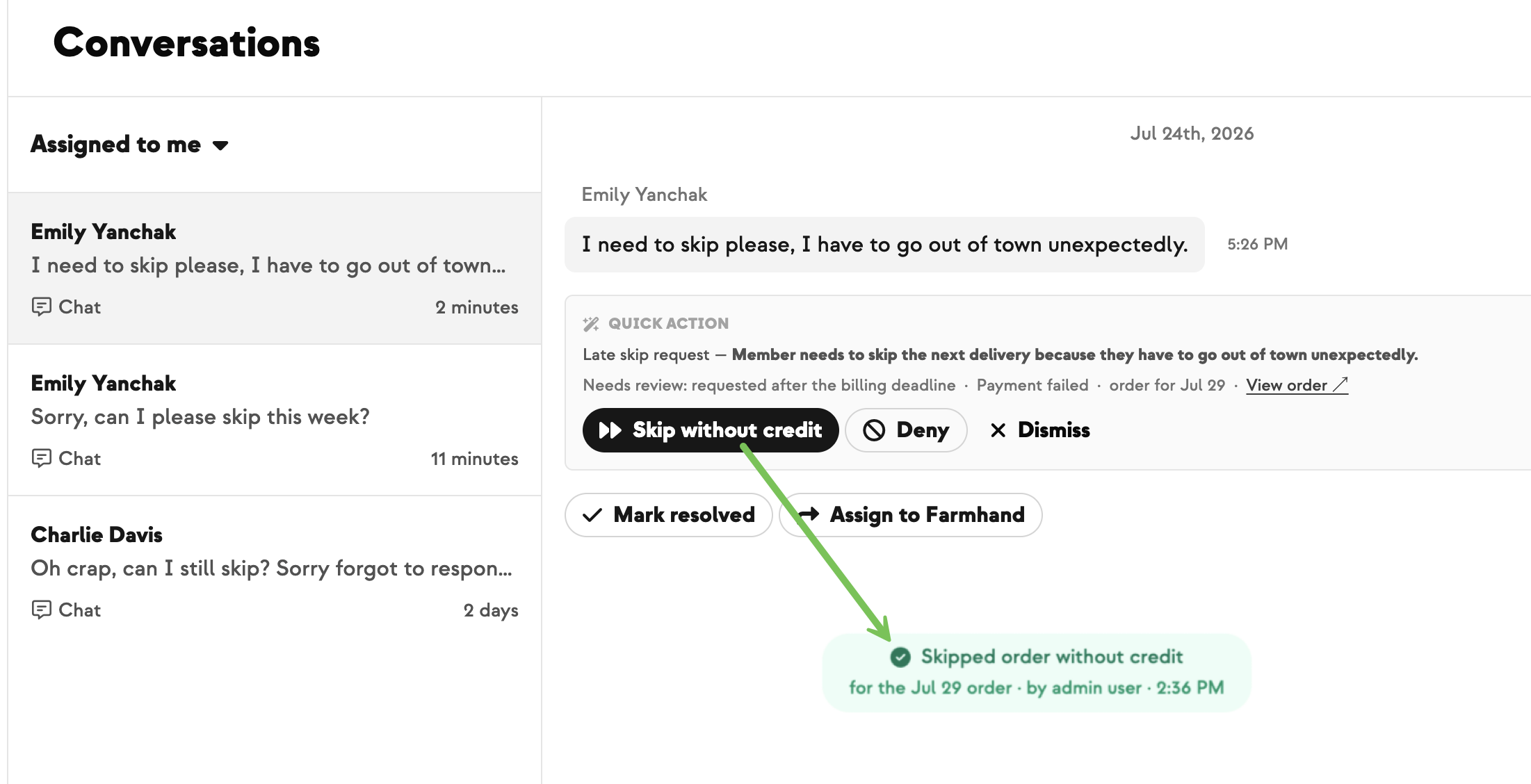
Task: Click the Skip without credit button
Action: pyautogui.click(x=711, y=430)
